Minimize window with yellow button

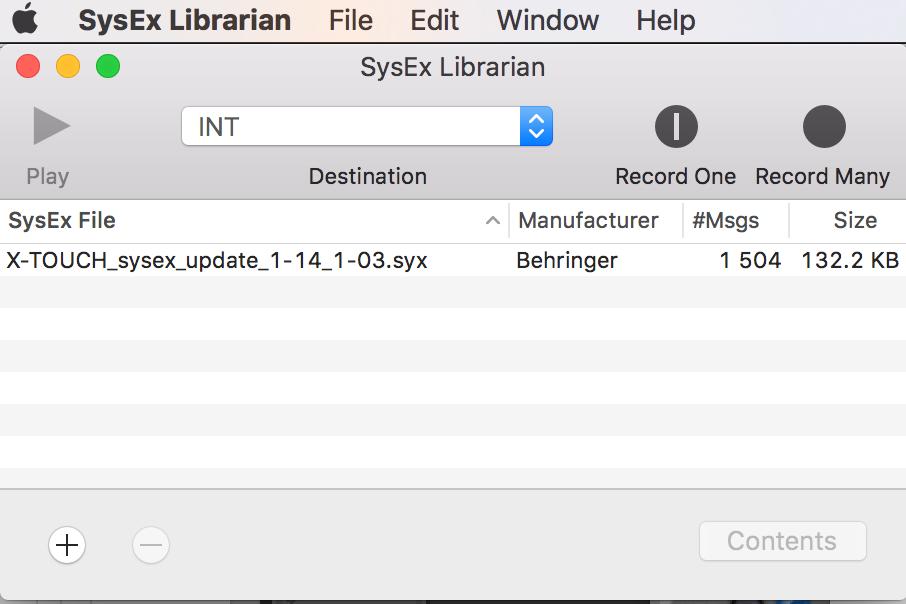(x=68, y=66)
